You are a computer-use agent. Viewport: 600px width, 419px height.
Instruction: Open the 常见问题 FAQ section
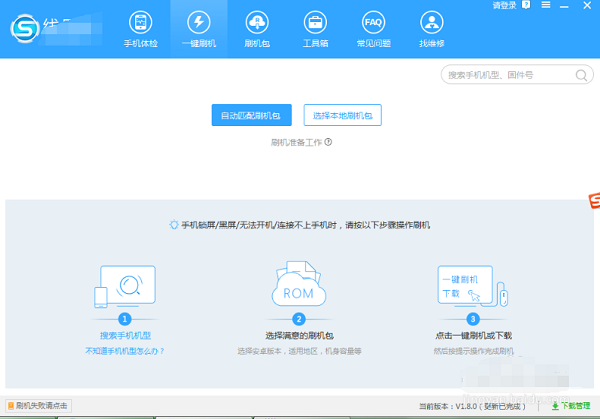(372, 28)
